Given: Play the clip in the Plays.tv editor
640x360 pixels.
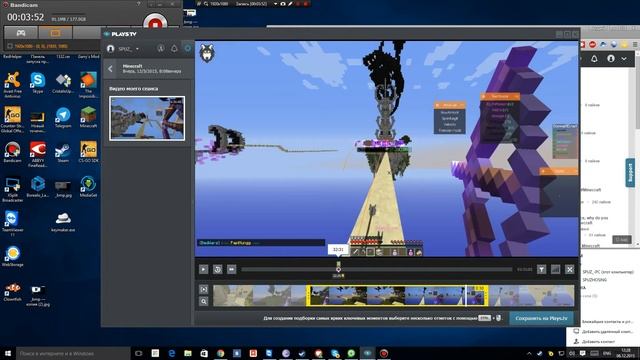Looking at the screenshot, I should tap(203, 269).
